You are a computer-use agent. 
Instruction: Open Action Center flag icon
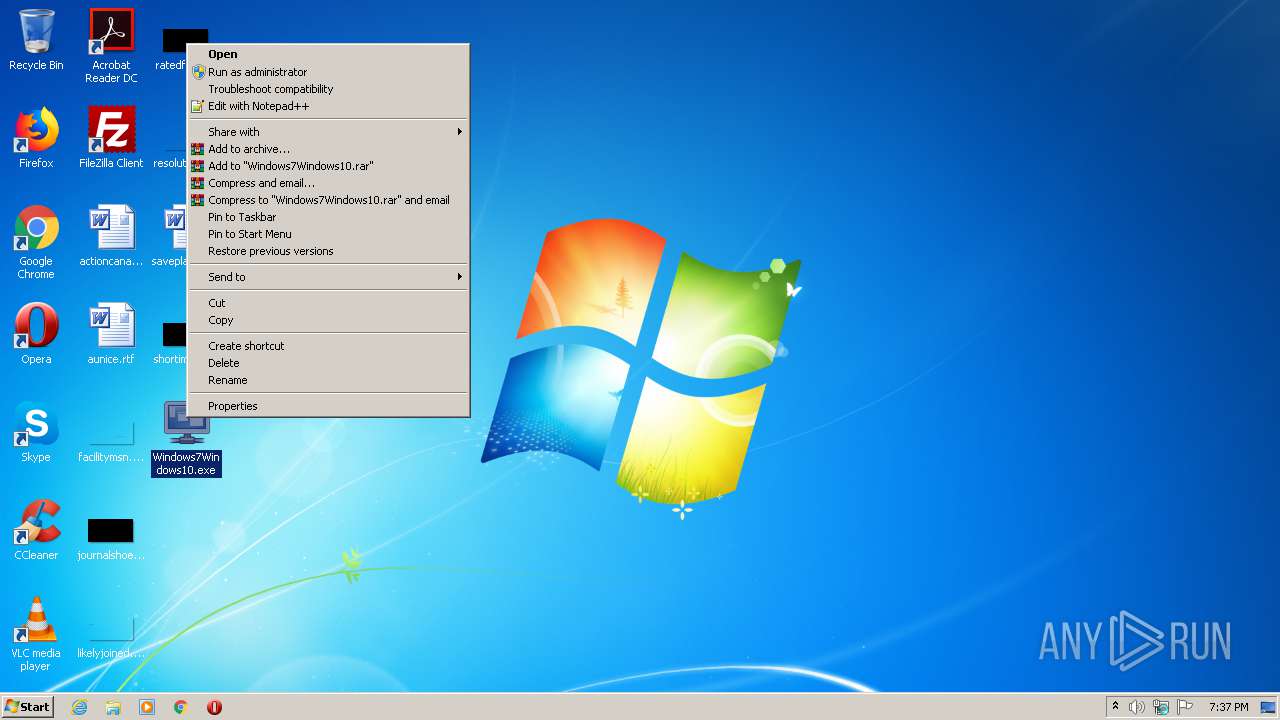pyautogui.click(x=1185, y=707)
